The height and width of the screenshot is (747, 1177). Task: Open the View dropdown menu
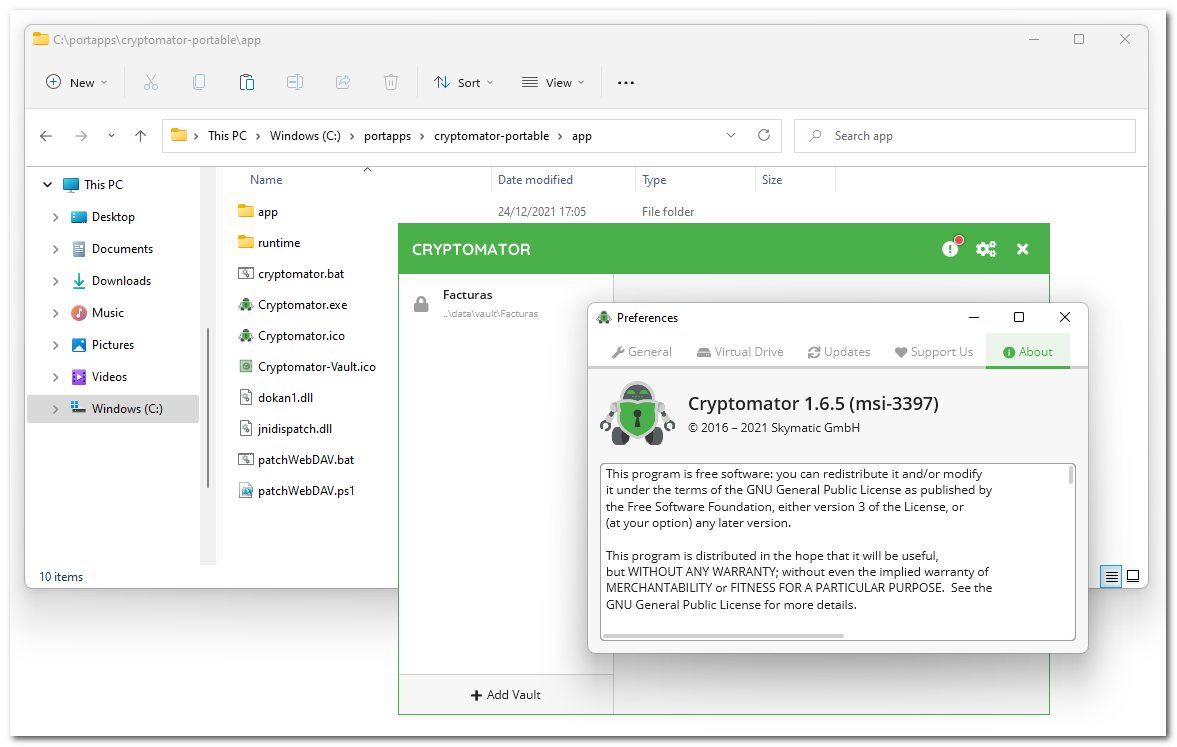[x=553, y=83]
